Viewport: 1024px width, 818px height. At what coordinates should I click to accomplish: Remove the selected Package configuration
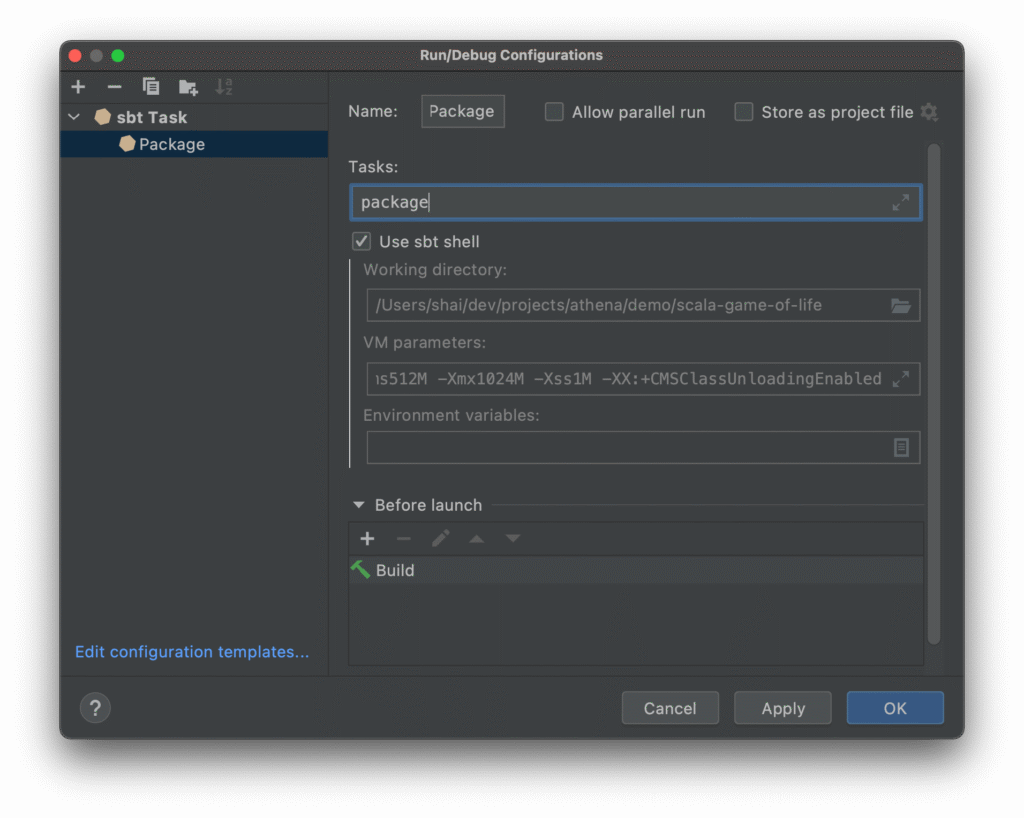click(x=114, y=87)
